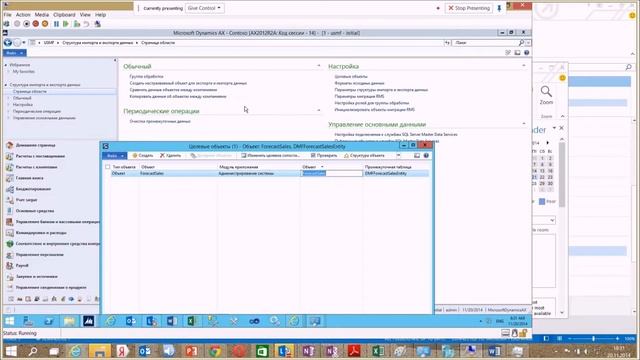The height and width of the screenshot is (360, 640).
Task: Send Ctrl+Alt+Del via VM toolbar icon
Action: tap(7, 24)
